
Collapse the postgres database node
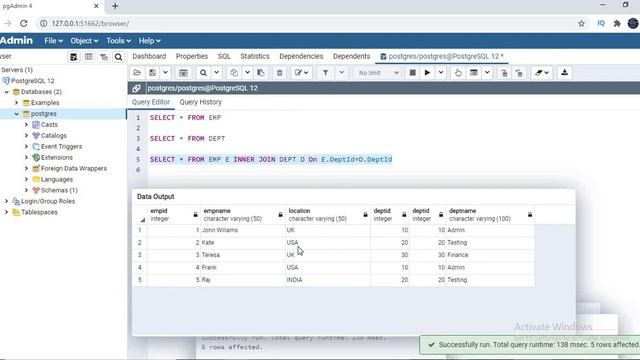point(16,114)
